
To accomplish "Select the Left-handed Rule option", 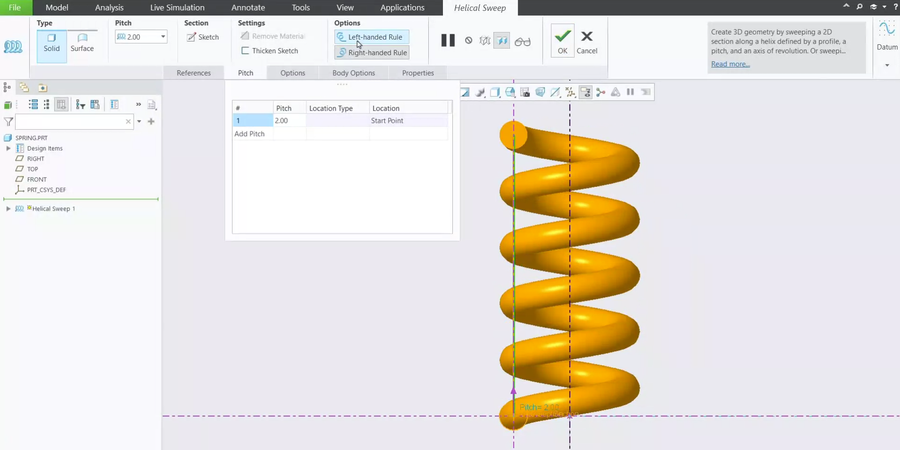I will click(x=372, y=37).
